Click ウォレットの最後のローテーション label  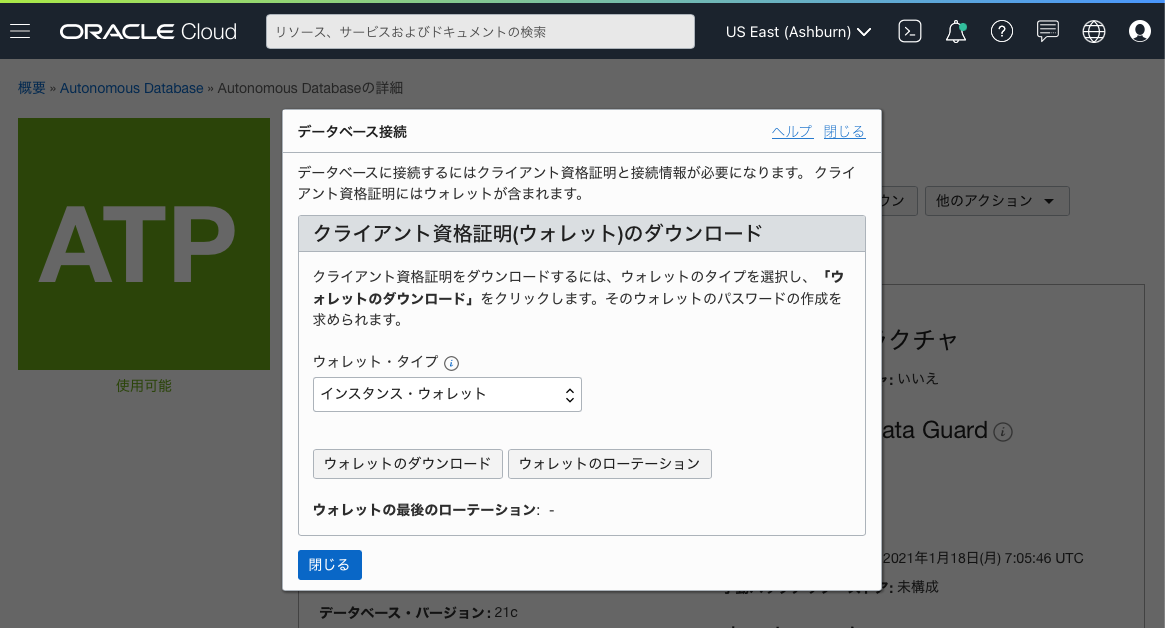pos(426,510)
